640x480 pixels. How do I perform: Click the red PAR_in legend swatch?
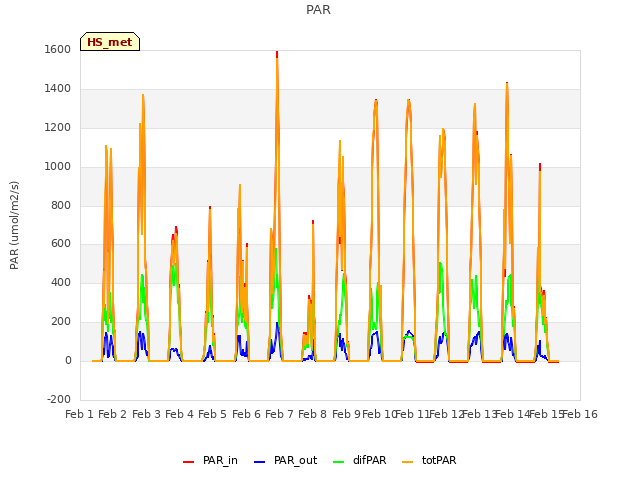click(x=189, y=462)
